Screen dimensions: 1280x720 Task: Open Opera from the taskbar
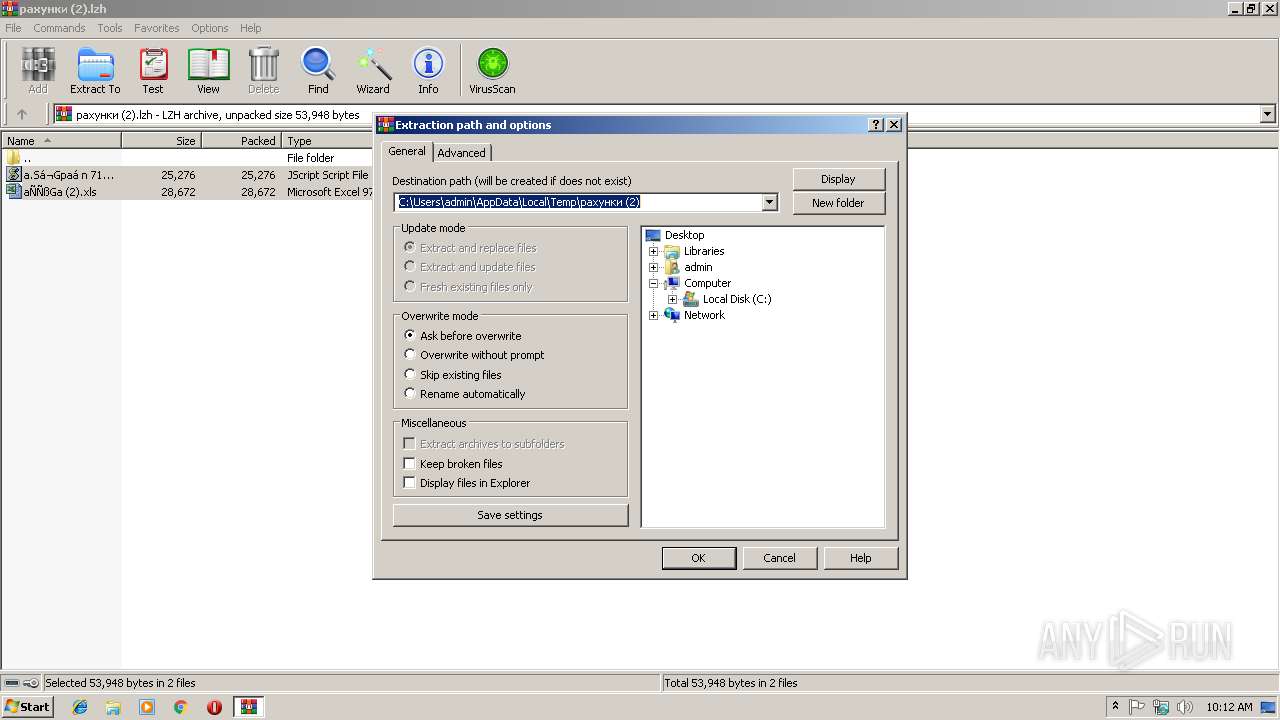214,707
